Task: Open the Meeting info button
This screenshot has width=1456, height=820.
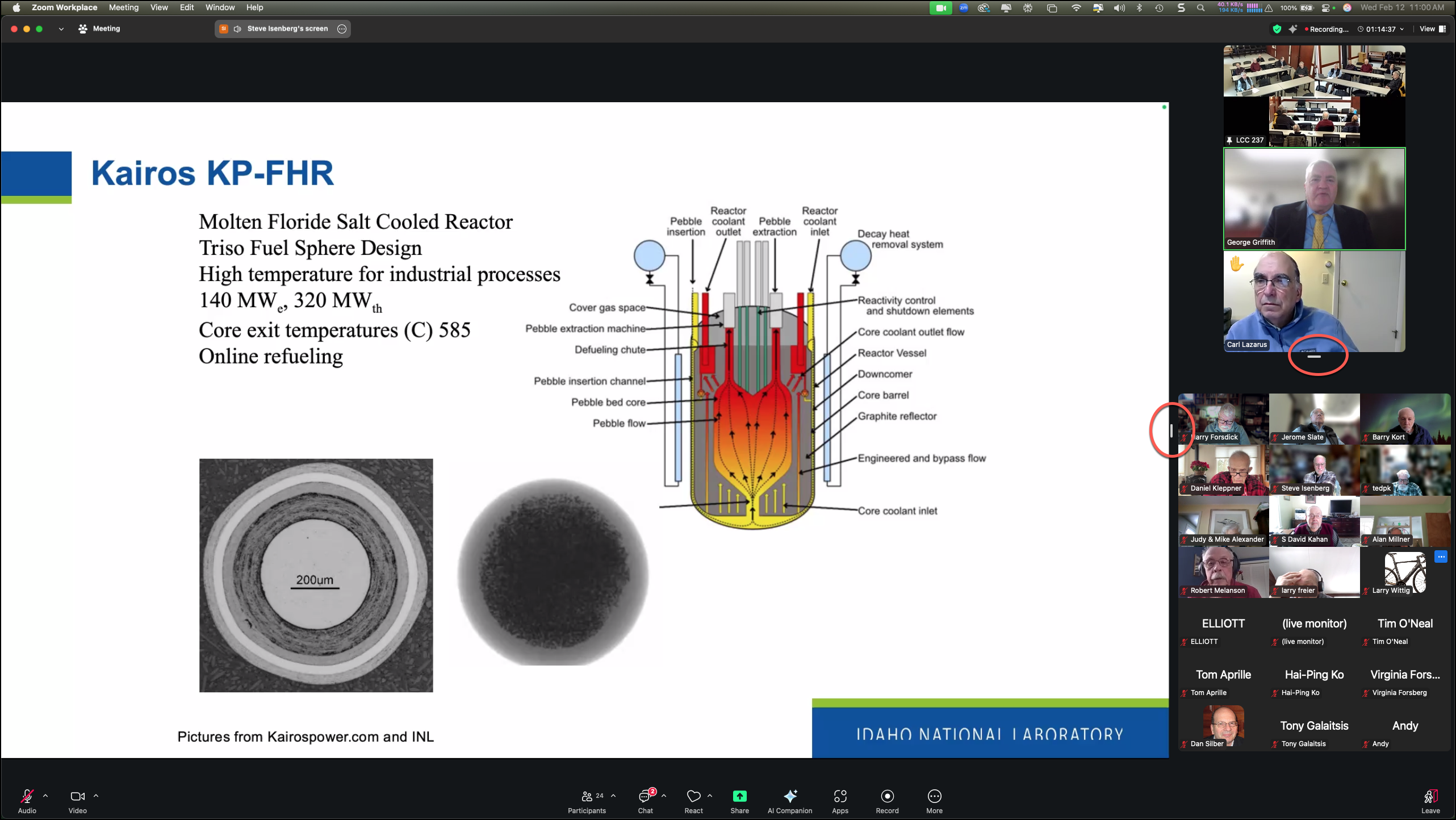Action: point(99,28)
